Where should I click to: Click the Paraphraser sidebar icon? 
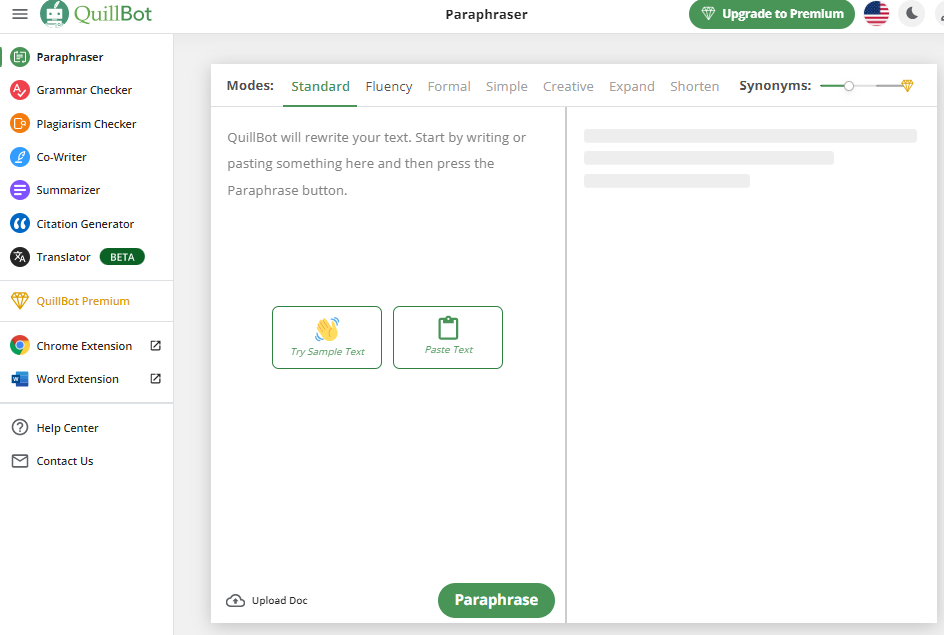pyautogui.click(x=20, y=57)
